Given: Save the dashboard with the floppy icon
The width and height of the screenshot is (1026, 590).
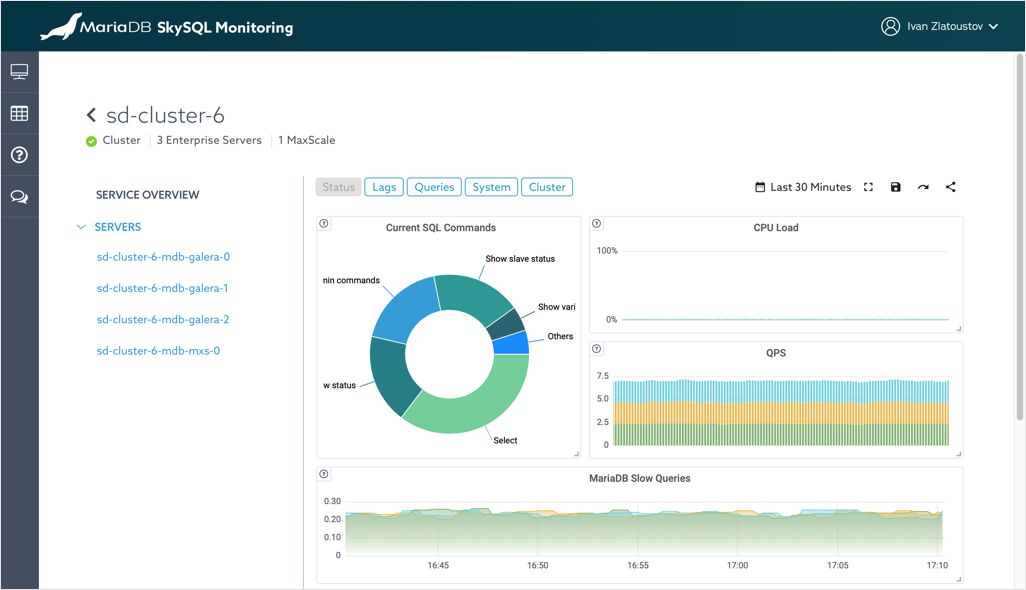Looking at the screenshot, I should point(895,187).
